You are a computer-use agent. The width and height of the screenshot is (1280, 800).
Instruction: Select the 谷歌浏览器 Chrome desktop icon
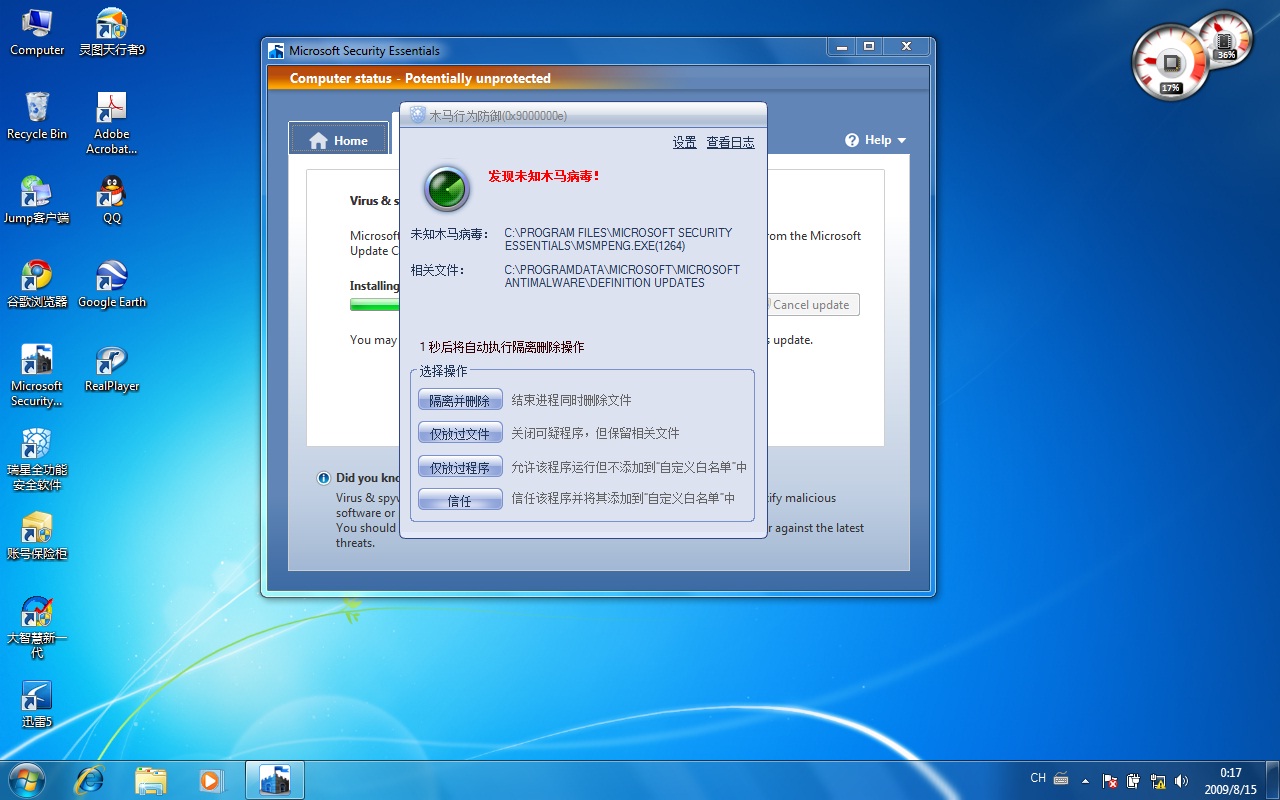[37, 284]
